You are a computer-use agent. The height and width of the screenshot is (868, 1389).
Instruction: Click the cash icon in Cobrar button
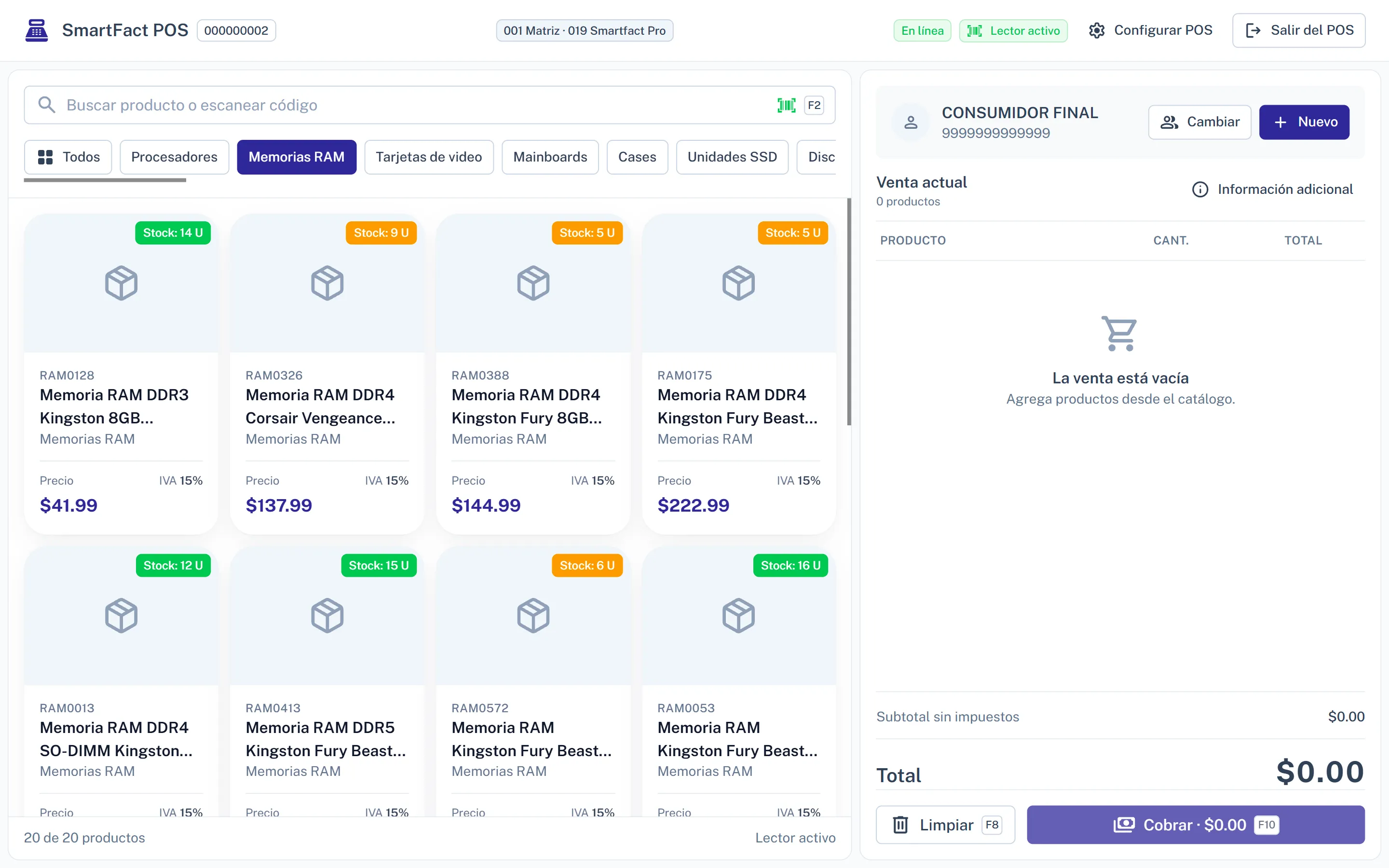coord(1124,825)
